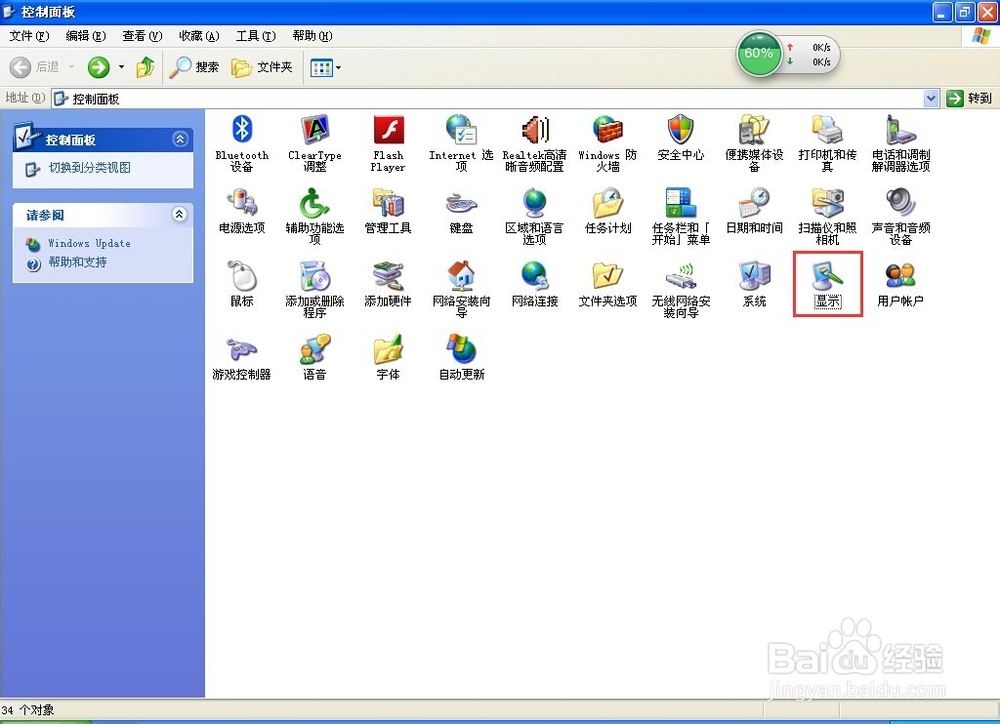The width and height of the screenshot is (1000, 724).
Task: Open the 帮助(H) menu
Action: [312, 36]
